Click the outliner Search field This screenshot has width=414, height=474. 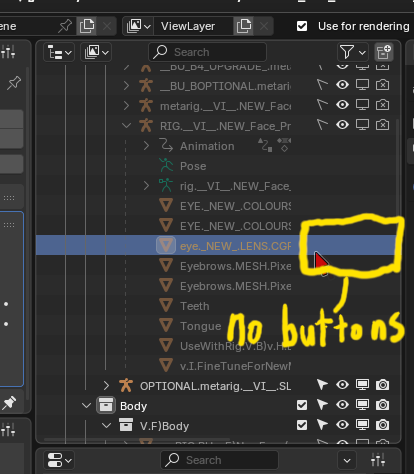point(207,52)
